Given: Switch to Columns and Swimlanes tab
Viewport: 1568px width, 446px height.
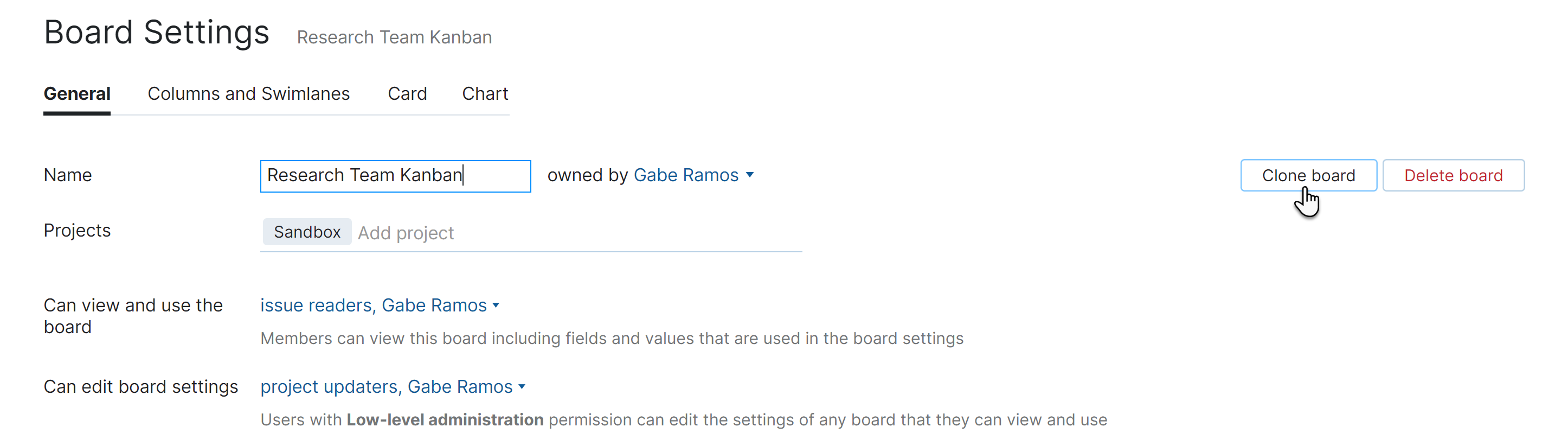Looking at the screenshot, I should (248, 94).
